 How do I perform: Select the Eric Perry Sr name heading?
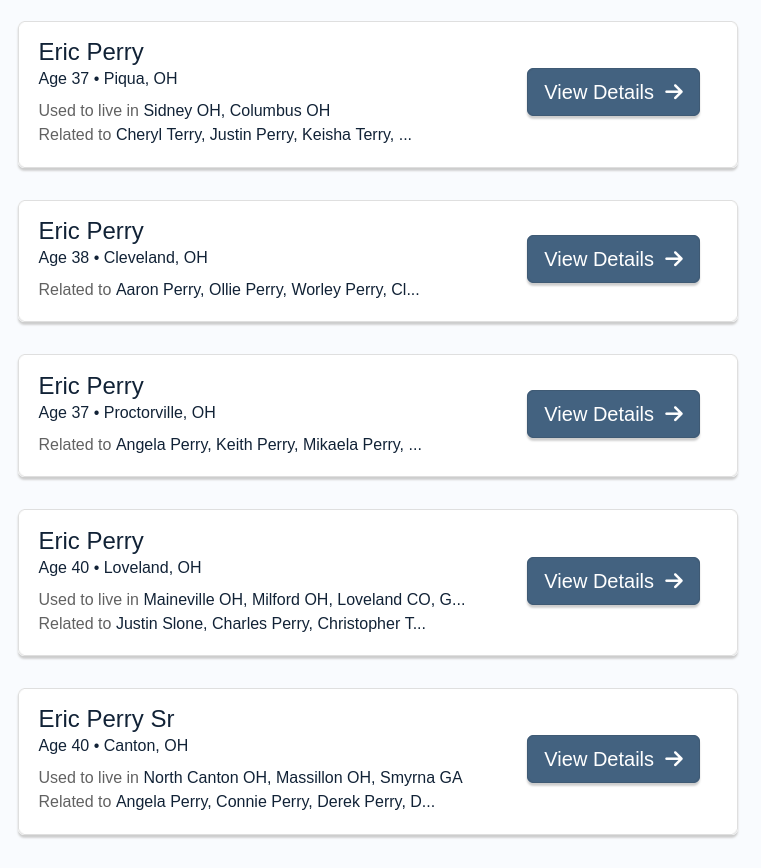[x=106, y=719]
